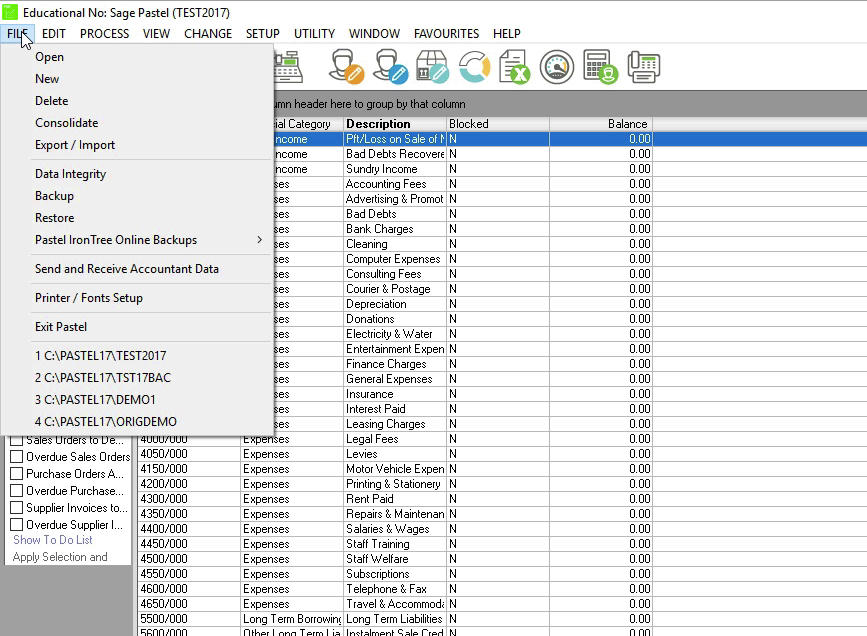The width and height of the screenshot is (867, 636).
Task: Click the Excel document export icon
Action: click(x=514, y=67)
